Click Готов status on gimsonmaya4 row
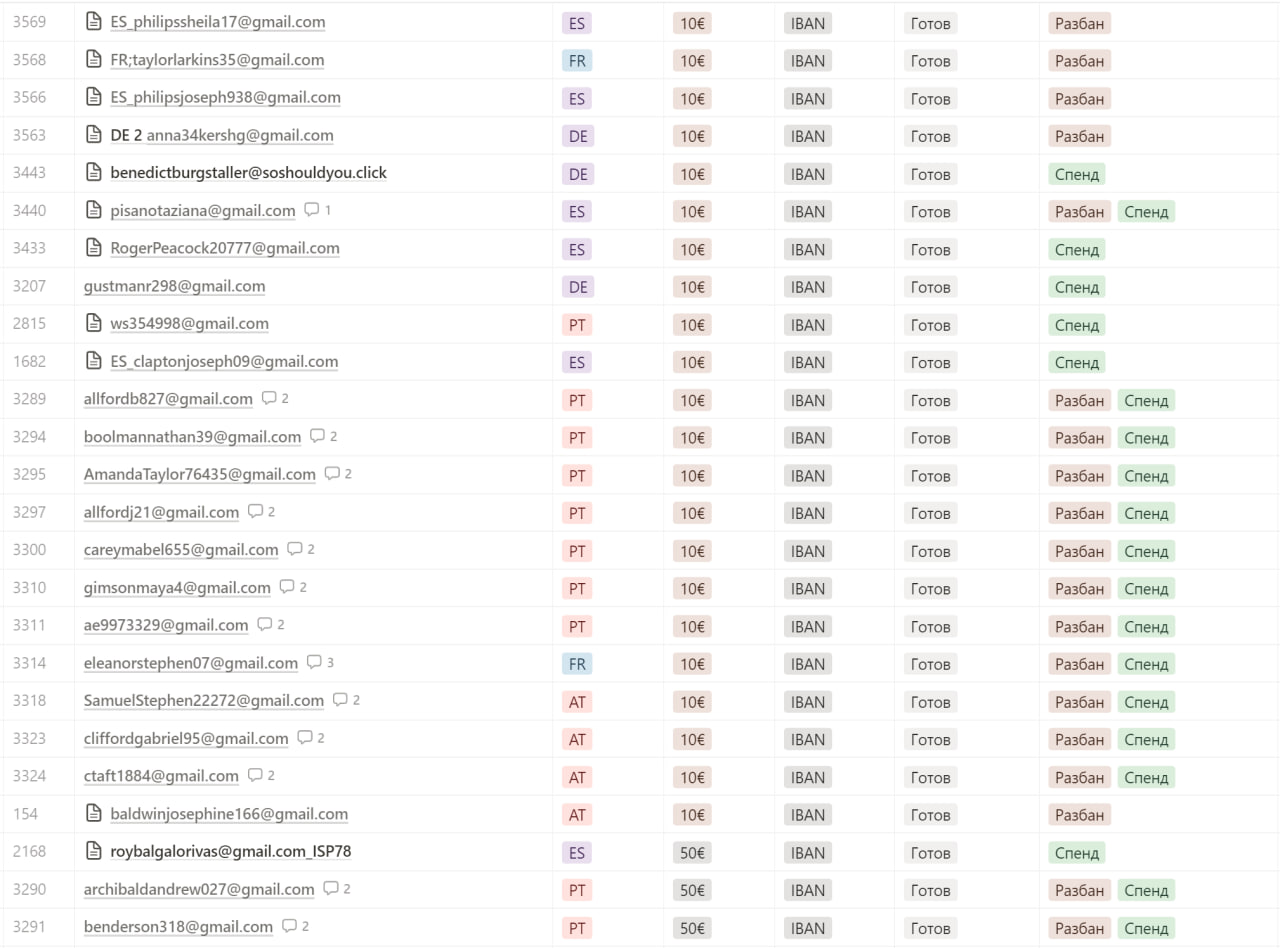1280x948 pixels. tap(930, 589)
